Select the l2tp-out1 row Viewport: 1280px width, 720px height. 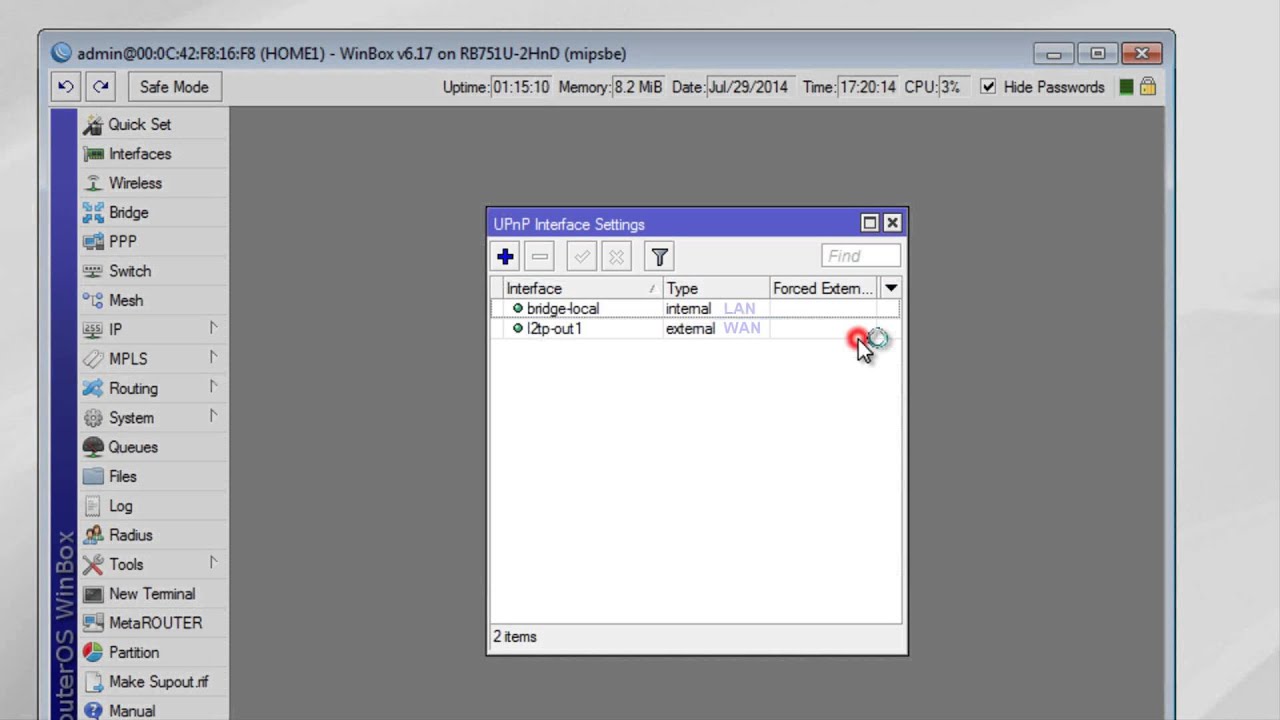(696, 328)
